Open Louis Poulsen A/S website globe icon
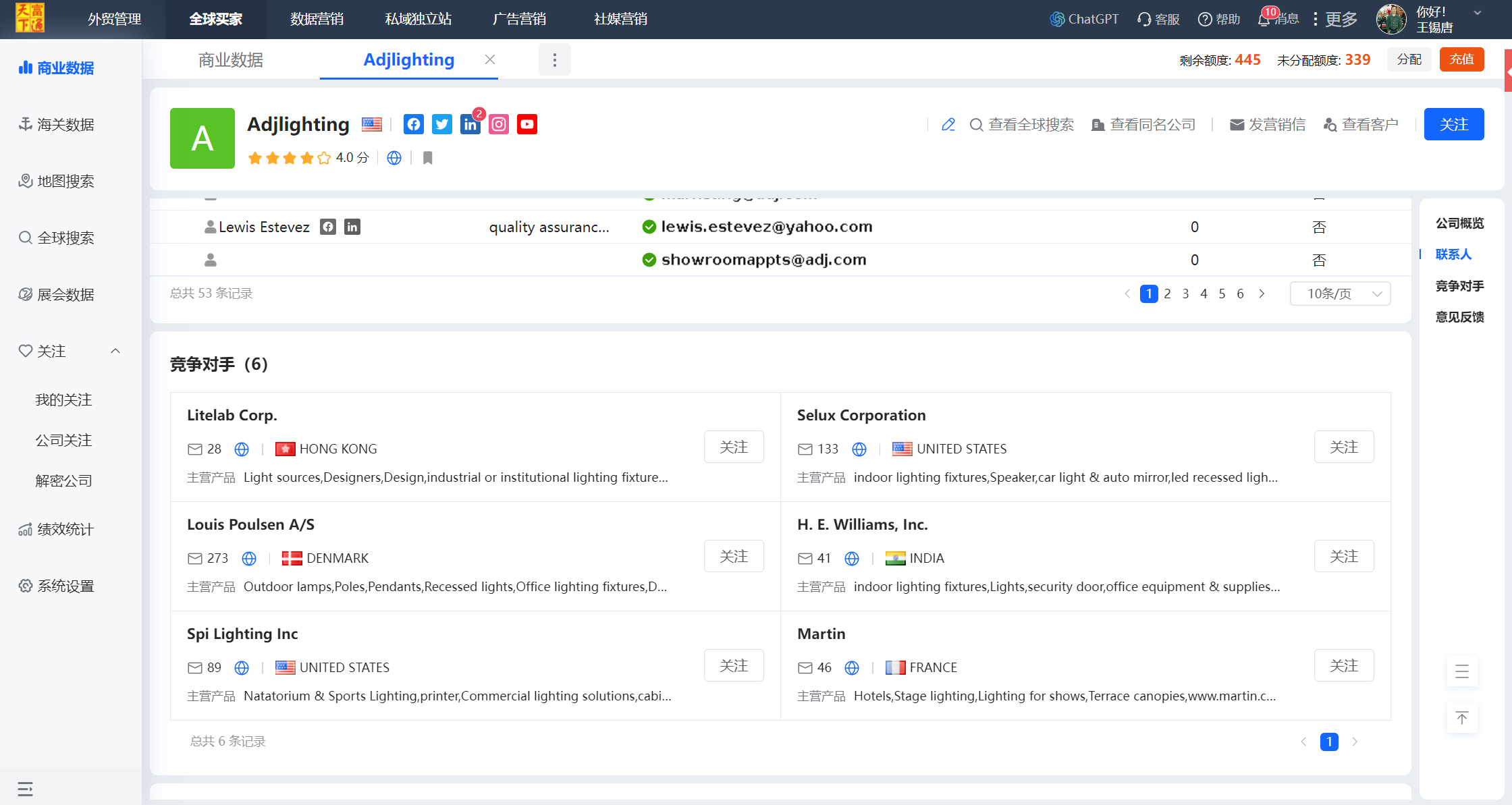1512x805 pixels. [x=249, y=559]
